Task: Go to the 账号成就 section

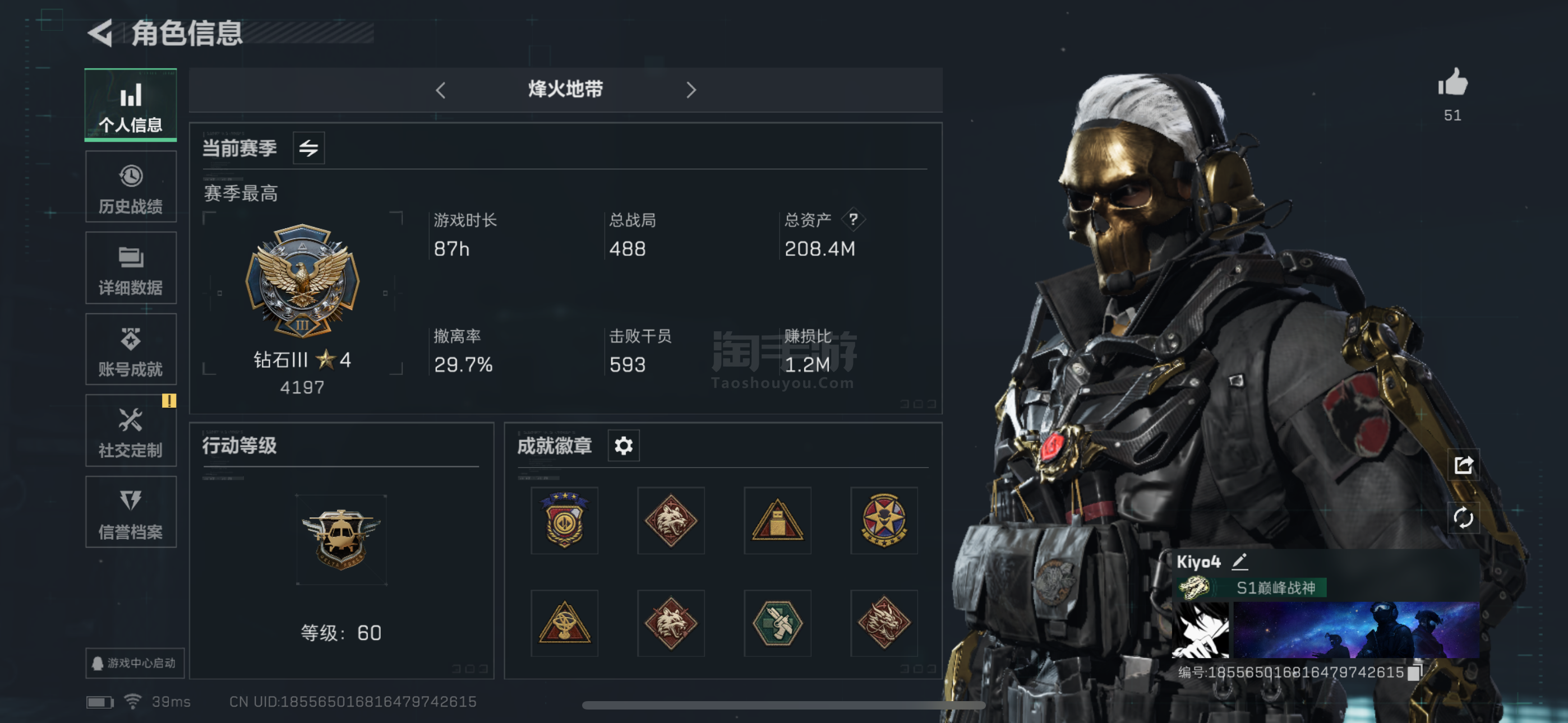Action: (131, 349)
